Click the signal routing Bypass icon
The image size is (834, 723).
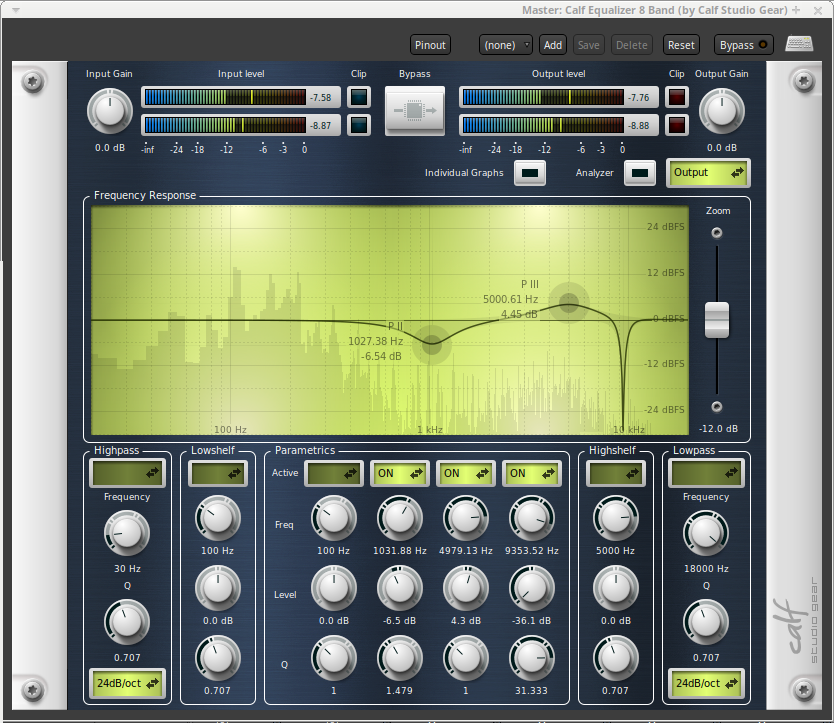pos(414,110)
